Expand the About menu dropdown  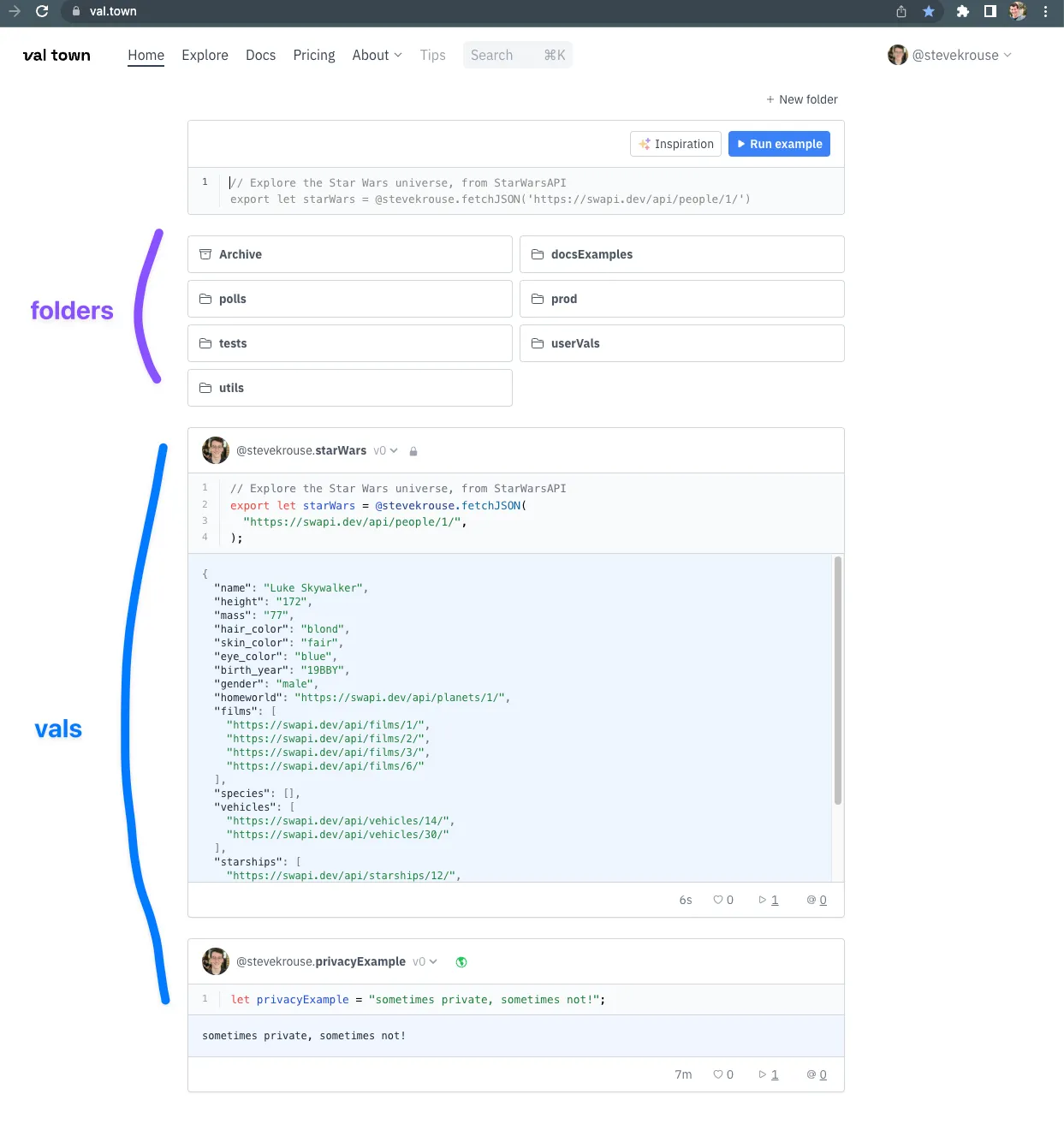click(377, 55)
